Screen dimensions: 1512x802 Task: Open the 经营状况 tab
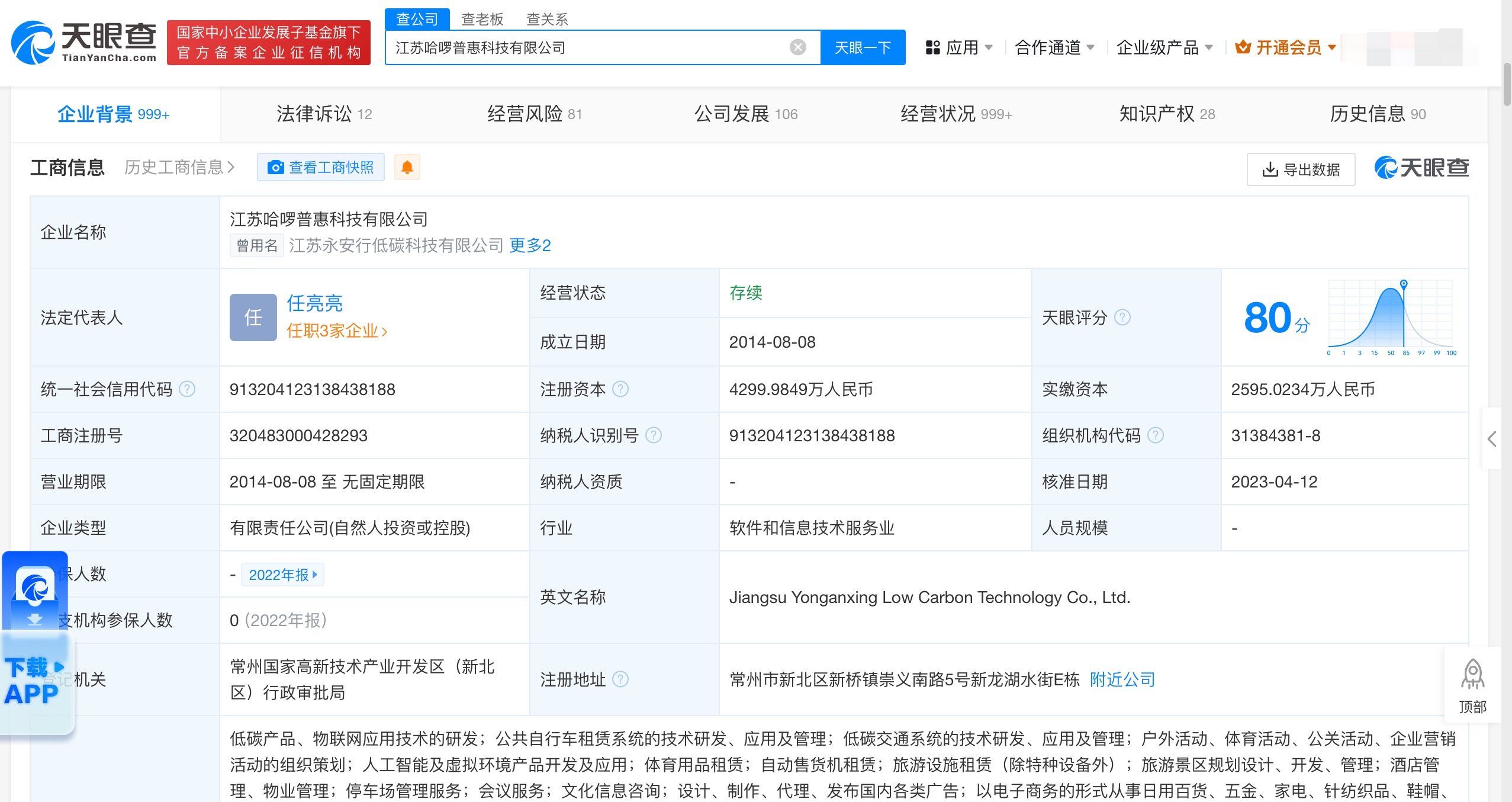(x=956, y=114)
